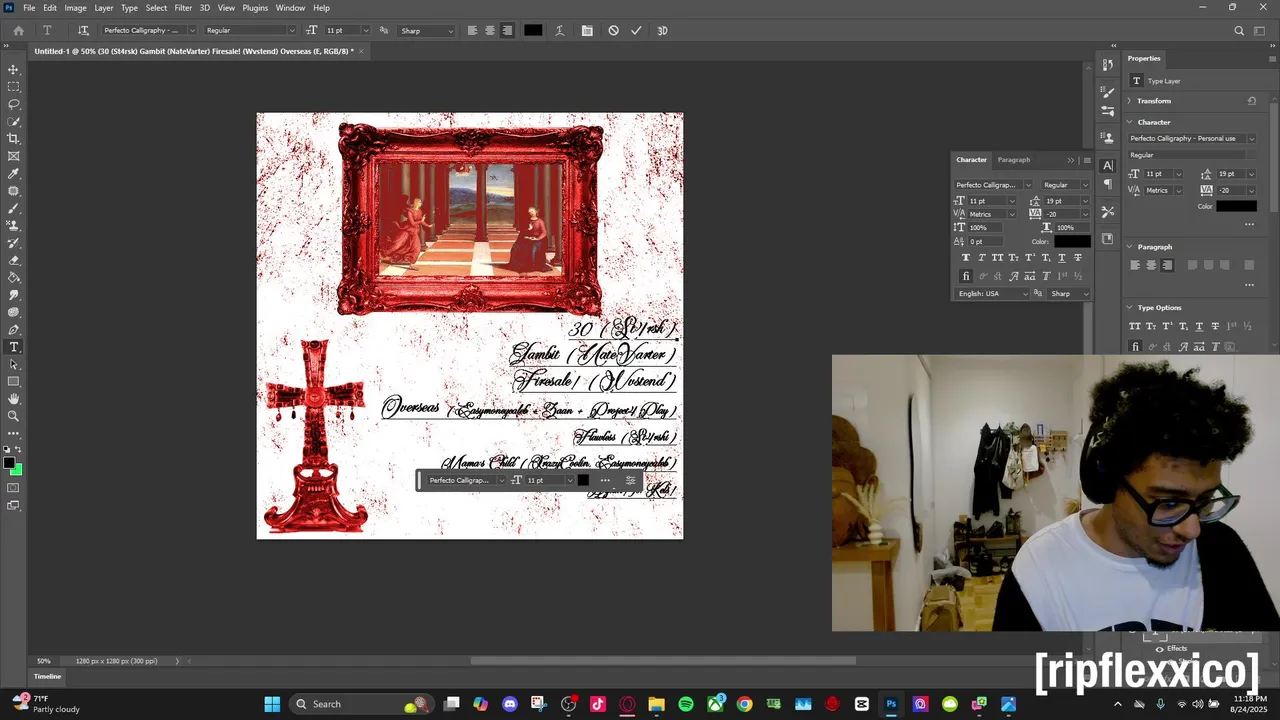This screenshot has width=1280, height=720.
Task: Select the Pen tool
Action: point(14,330)
